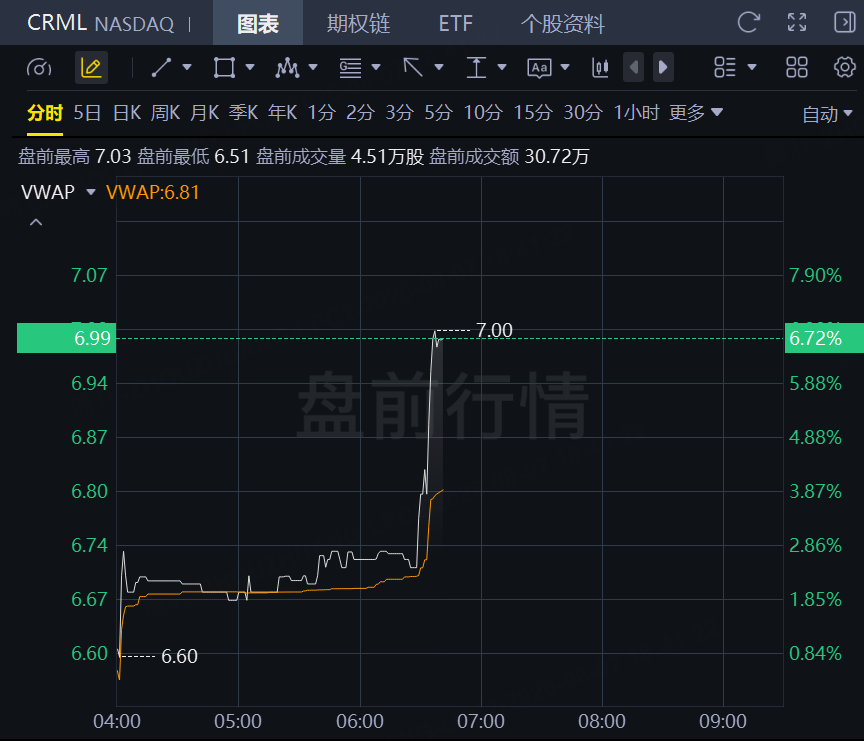Go to previous toolbar page arrow
This screenshot has height=741, width=864.
pyautogui.click(x=634, y=68)
